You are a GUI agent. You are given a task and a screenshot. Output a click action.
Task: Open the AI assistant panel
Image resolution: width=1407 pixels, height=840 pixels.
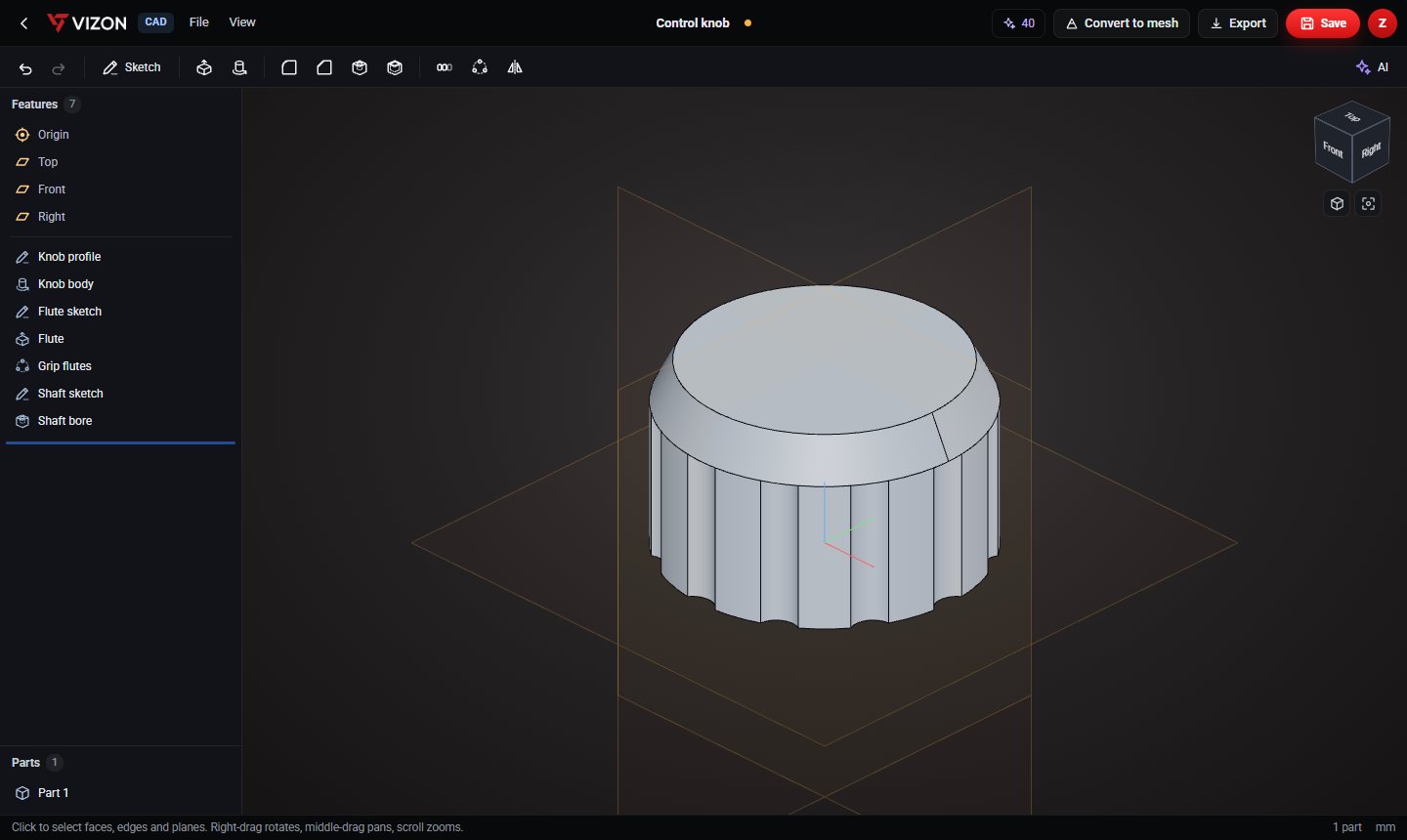pyautogui.click(x=1372, y=67)
